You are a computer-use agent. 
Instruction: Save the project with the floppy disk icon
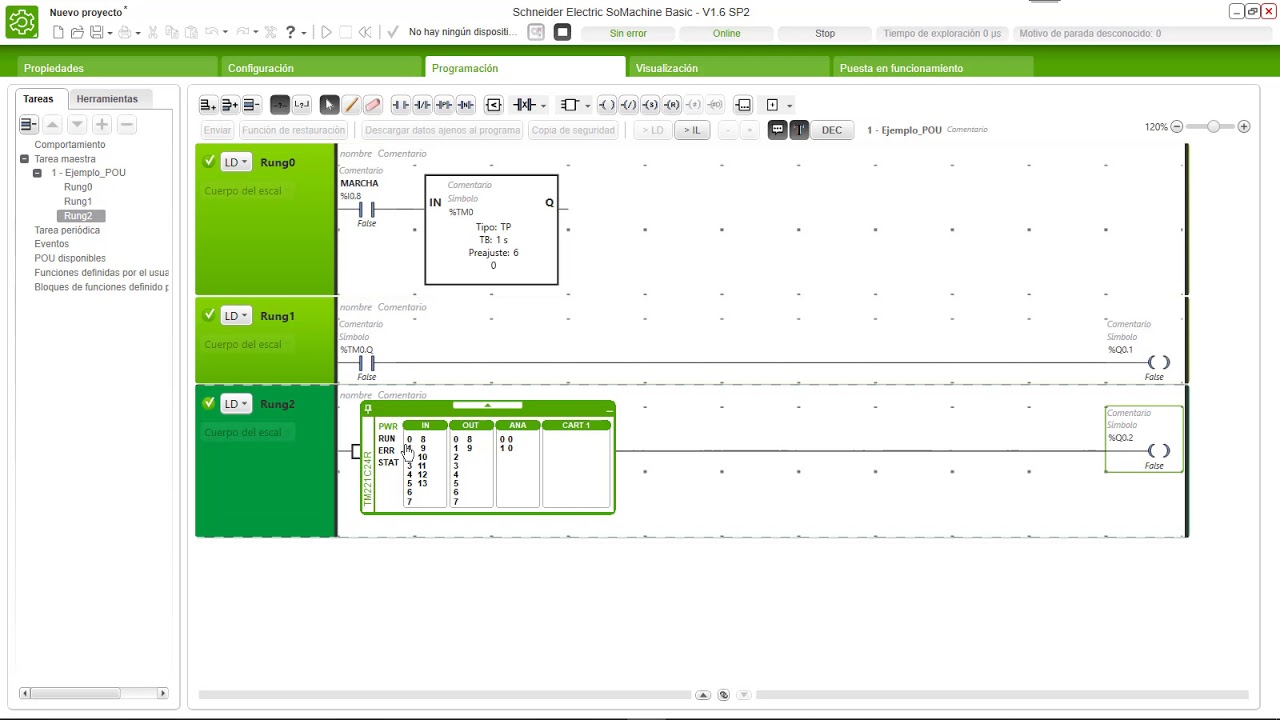pyautogui.click(x=96, y=33)
